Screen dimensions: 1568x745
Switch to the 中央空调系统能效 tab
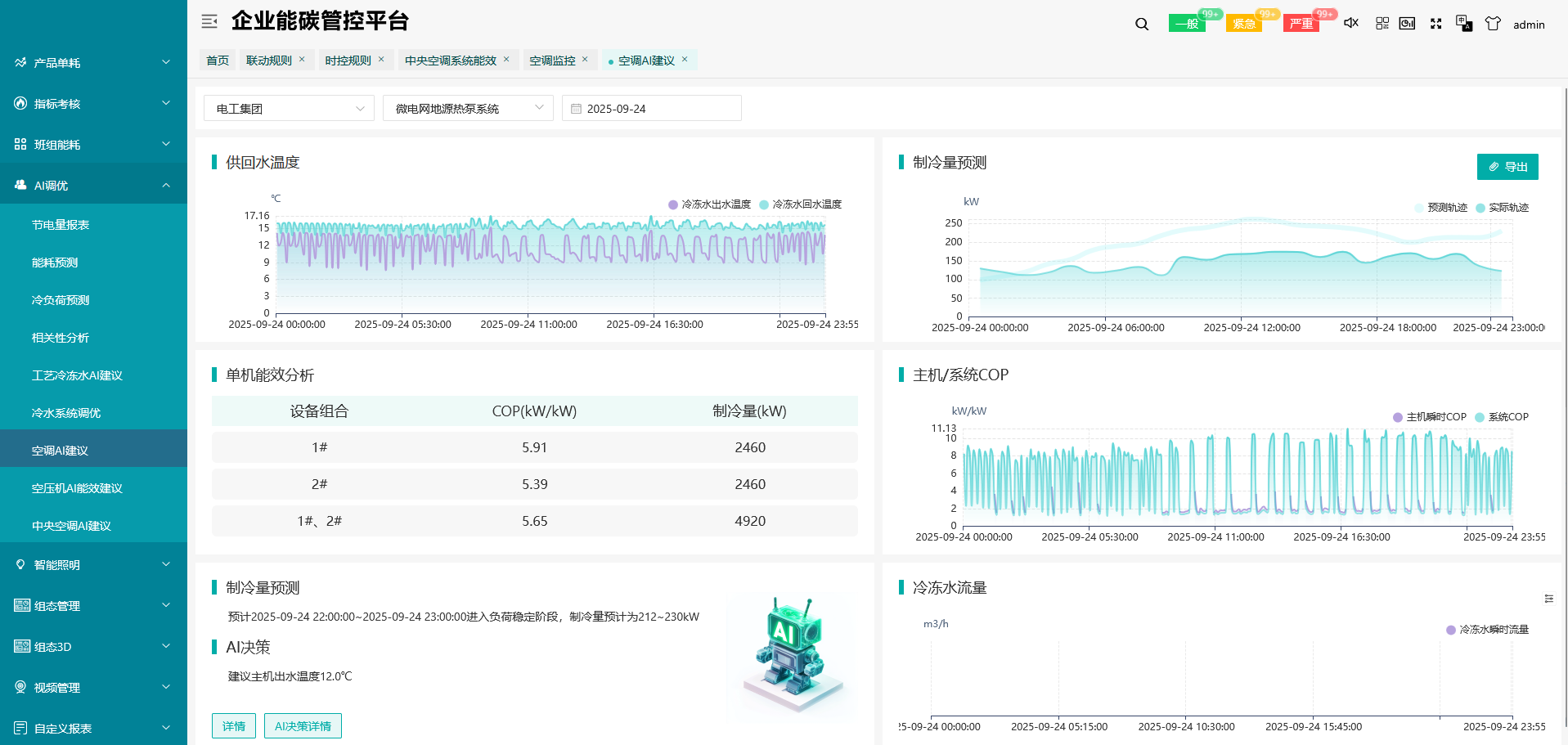coord(450,61)
